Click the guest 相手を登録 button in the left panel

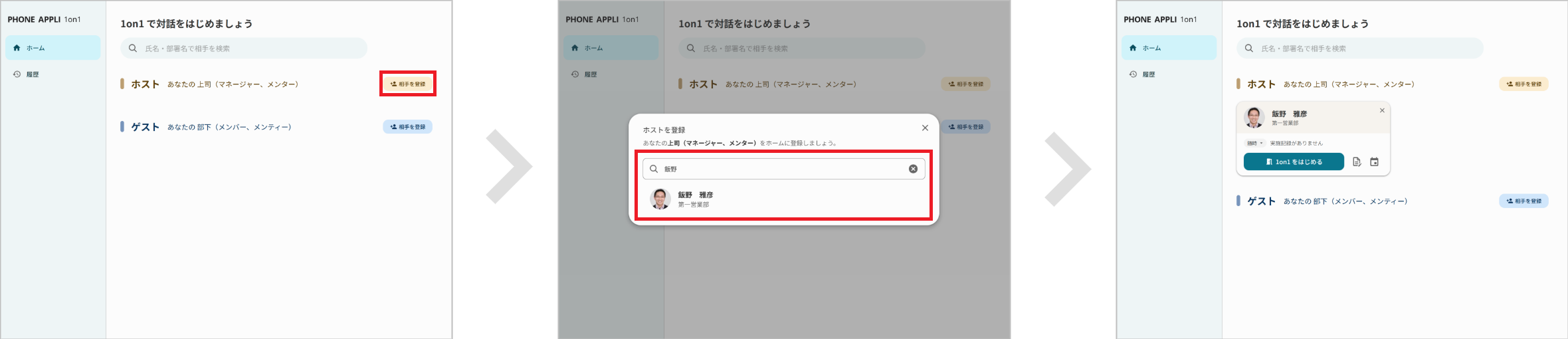point(408,126)
